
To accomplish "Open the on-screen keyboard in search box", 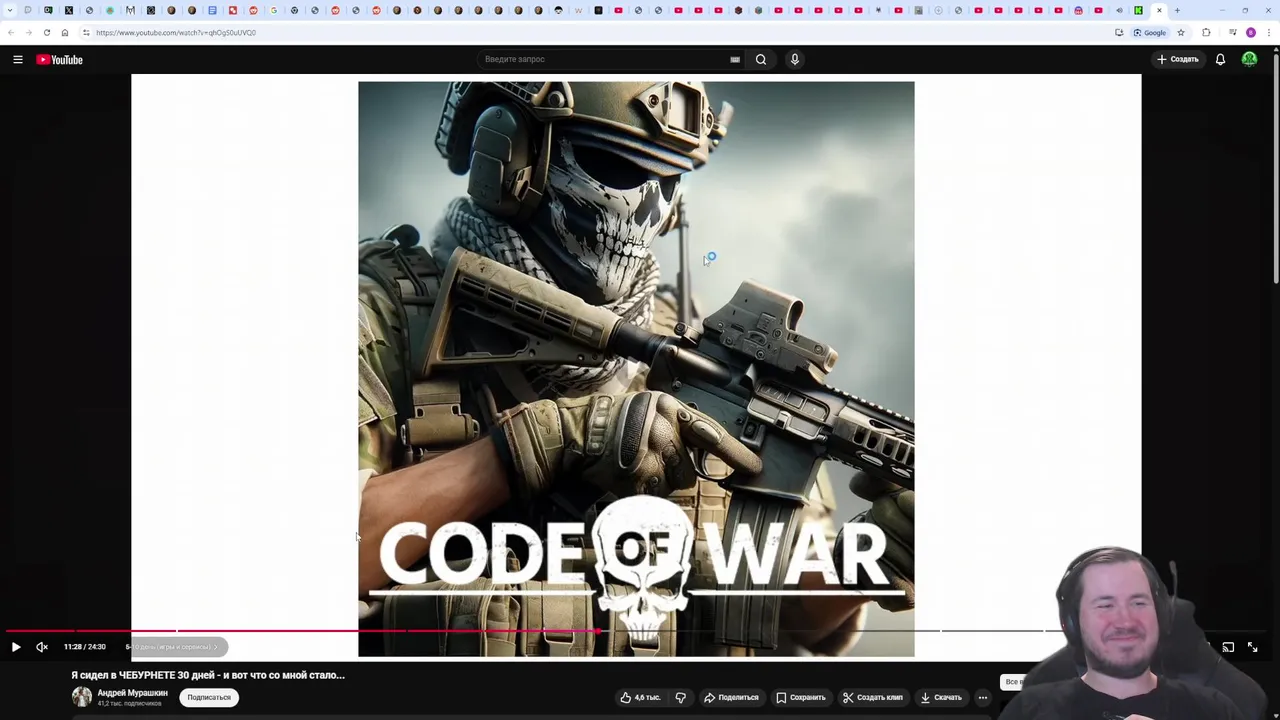I will 735,59.
